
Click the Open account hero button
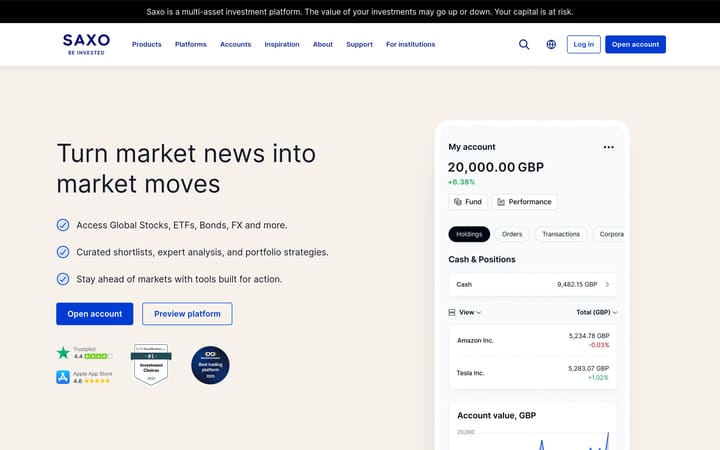[x=95, y=314]
